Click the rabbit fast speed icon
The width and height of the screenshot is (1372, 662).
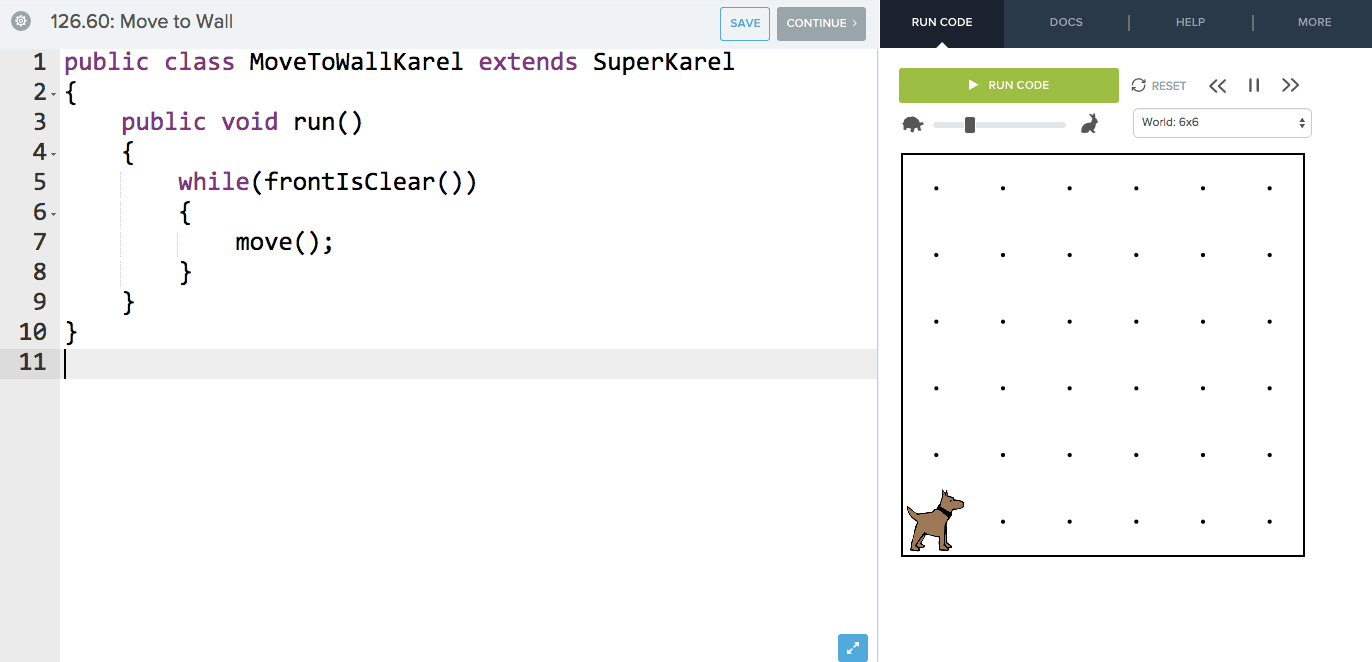(1089, 122)
